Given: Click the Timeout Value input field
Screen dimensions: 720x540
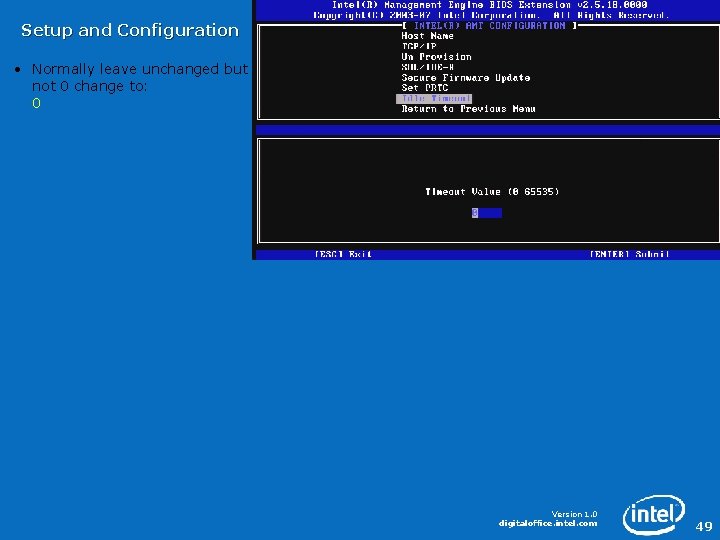Looking at the screenshot, I should 487,213.
